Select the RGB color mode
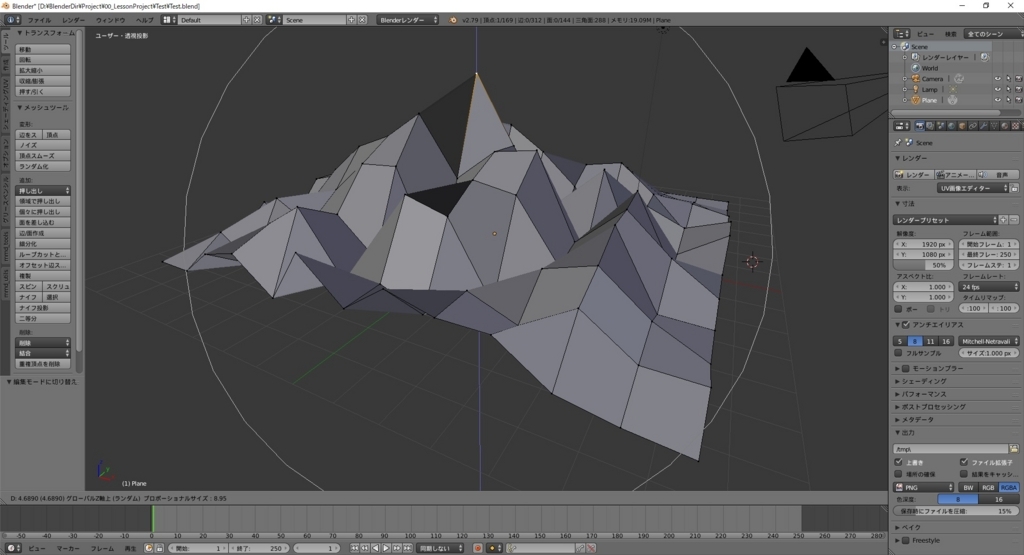Viewport: 1024px width, 555px height. point(988,488)
